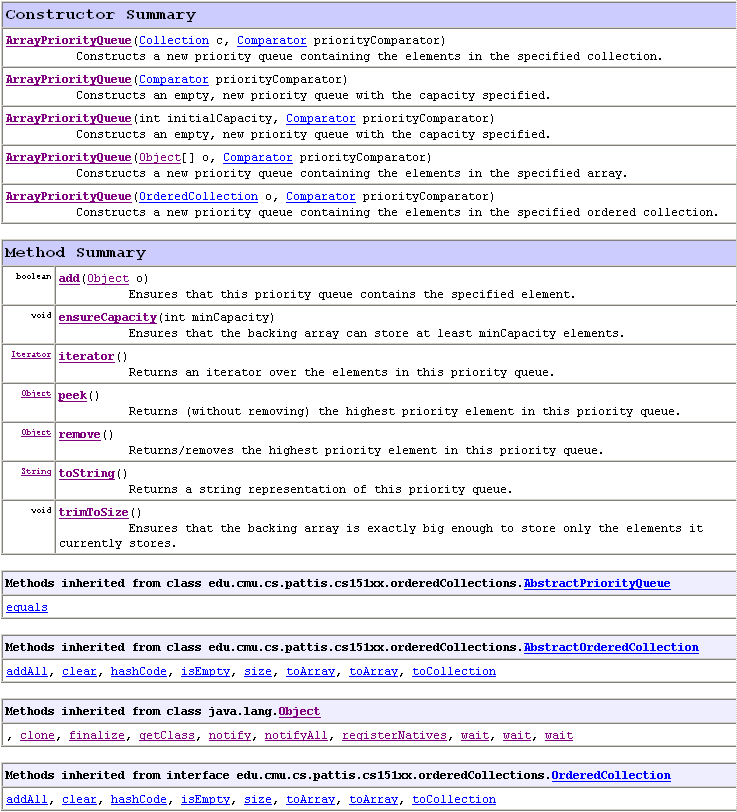This screenshot has width=737, height=812.
Task: Open the registerNatives method link
Action: point(394,735)
